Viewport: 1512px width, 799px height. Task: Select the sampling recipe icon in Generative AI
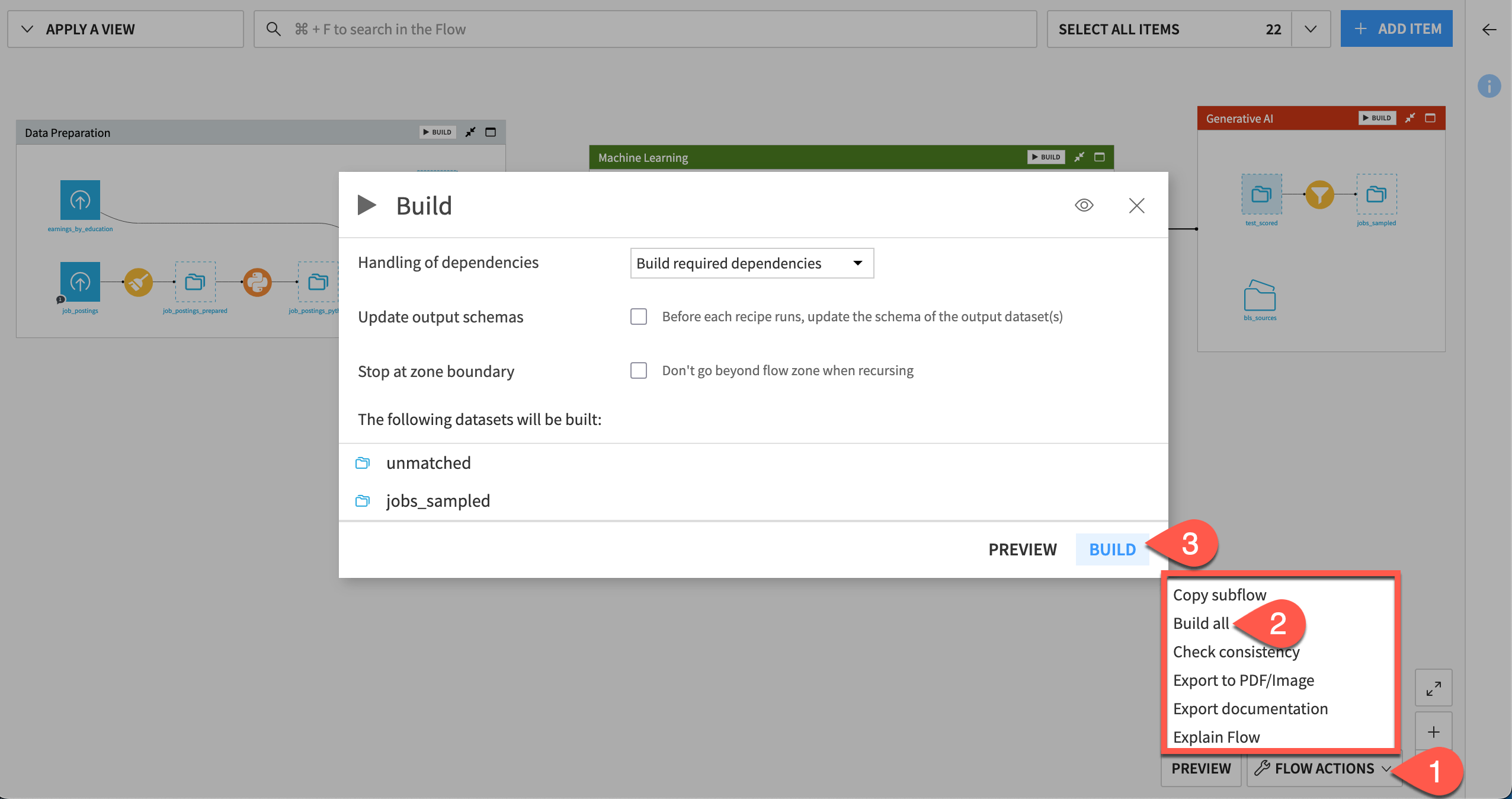[1319, 194]
